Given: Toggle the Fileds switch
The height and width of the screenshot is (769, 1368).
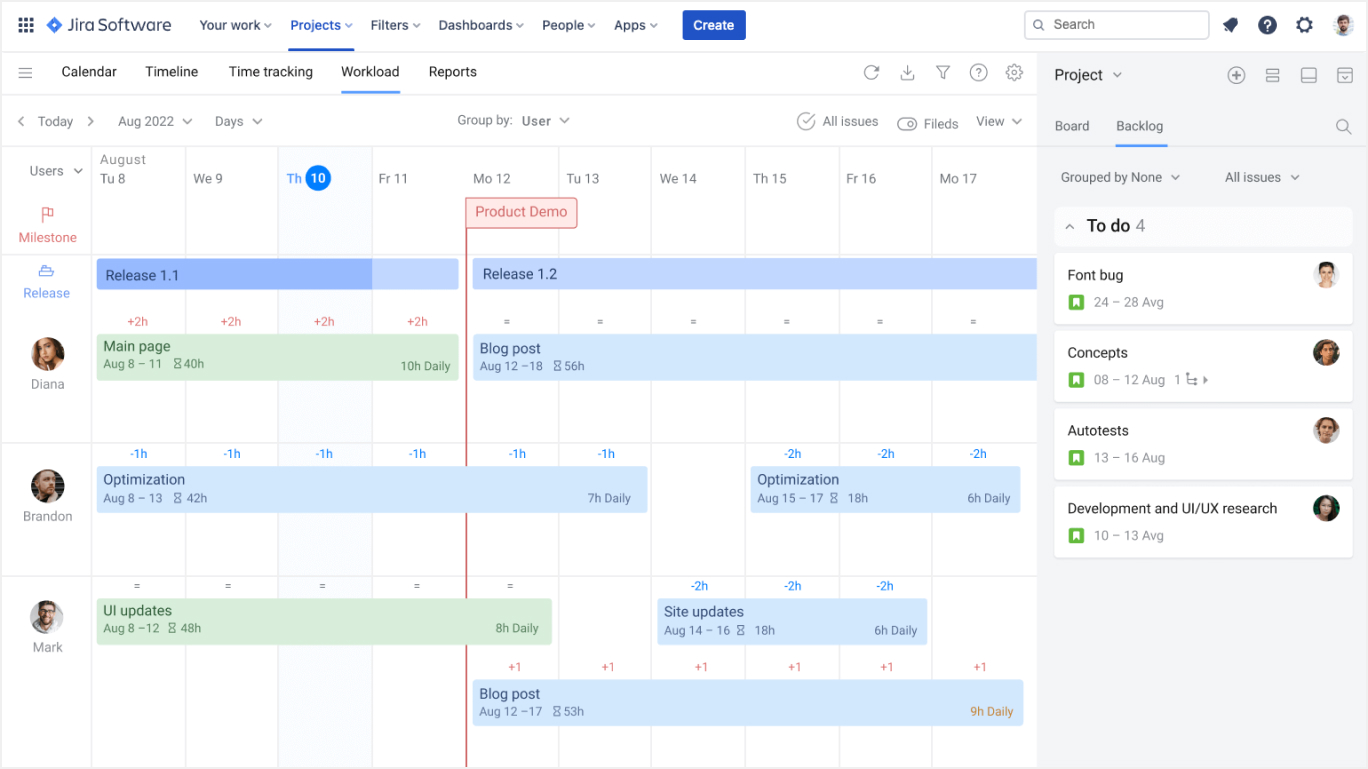Looking at the screenshot, I should pyautogui.click(x=907, y=124).
